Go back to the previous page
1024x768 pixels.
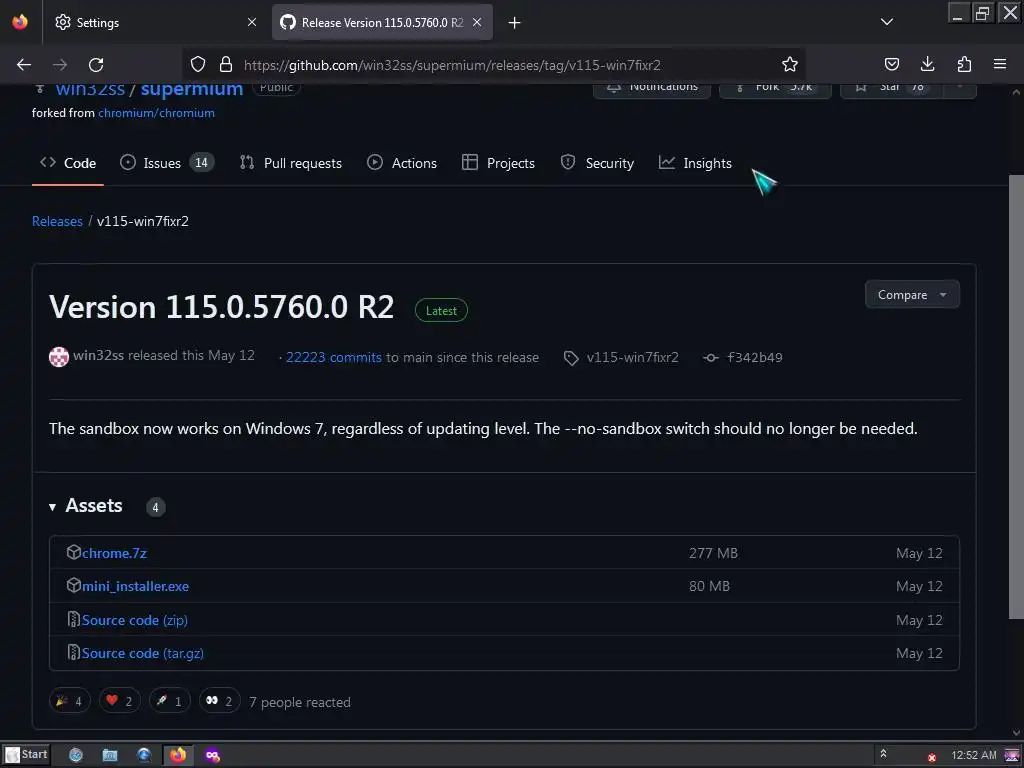24,65
